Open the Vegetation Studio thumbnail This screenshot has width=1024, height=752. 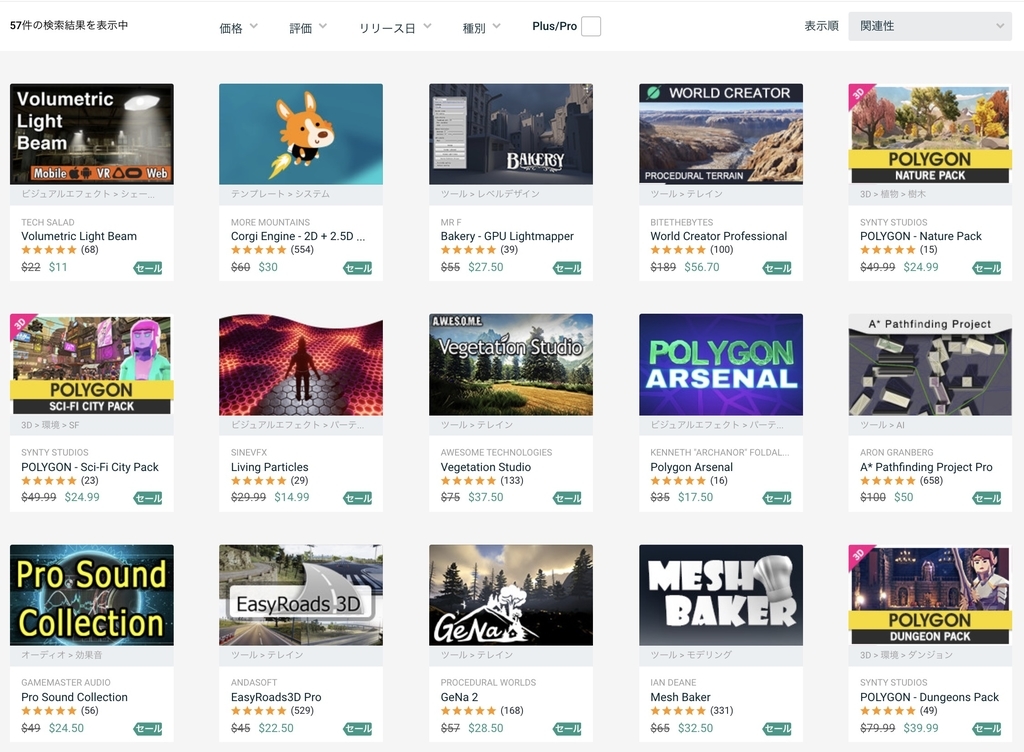[x=511, y=364]
